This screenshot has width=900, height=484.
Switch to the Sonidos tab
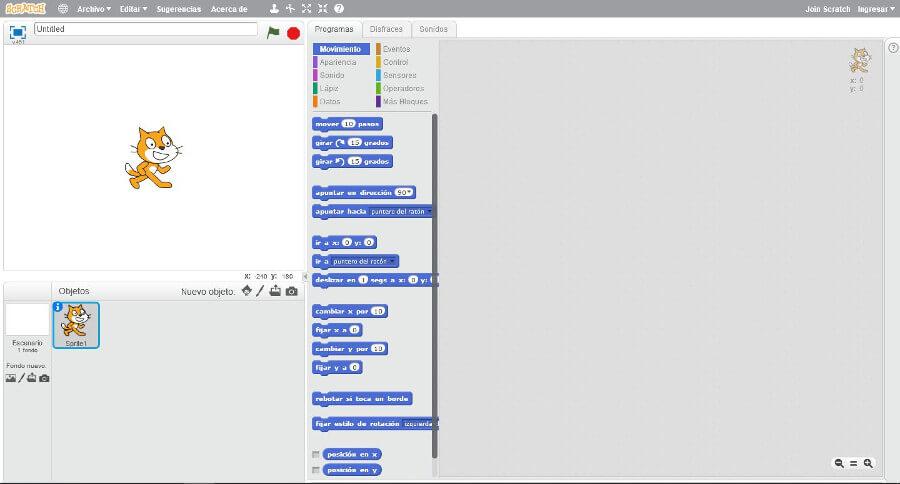433,29
